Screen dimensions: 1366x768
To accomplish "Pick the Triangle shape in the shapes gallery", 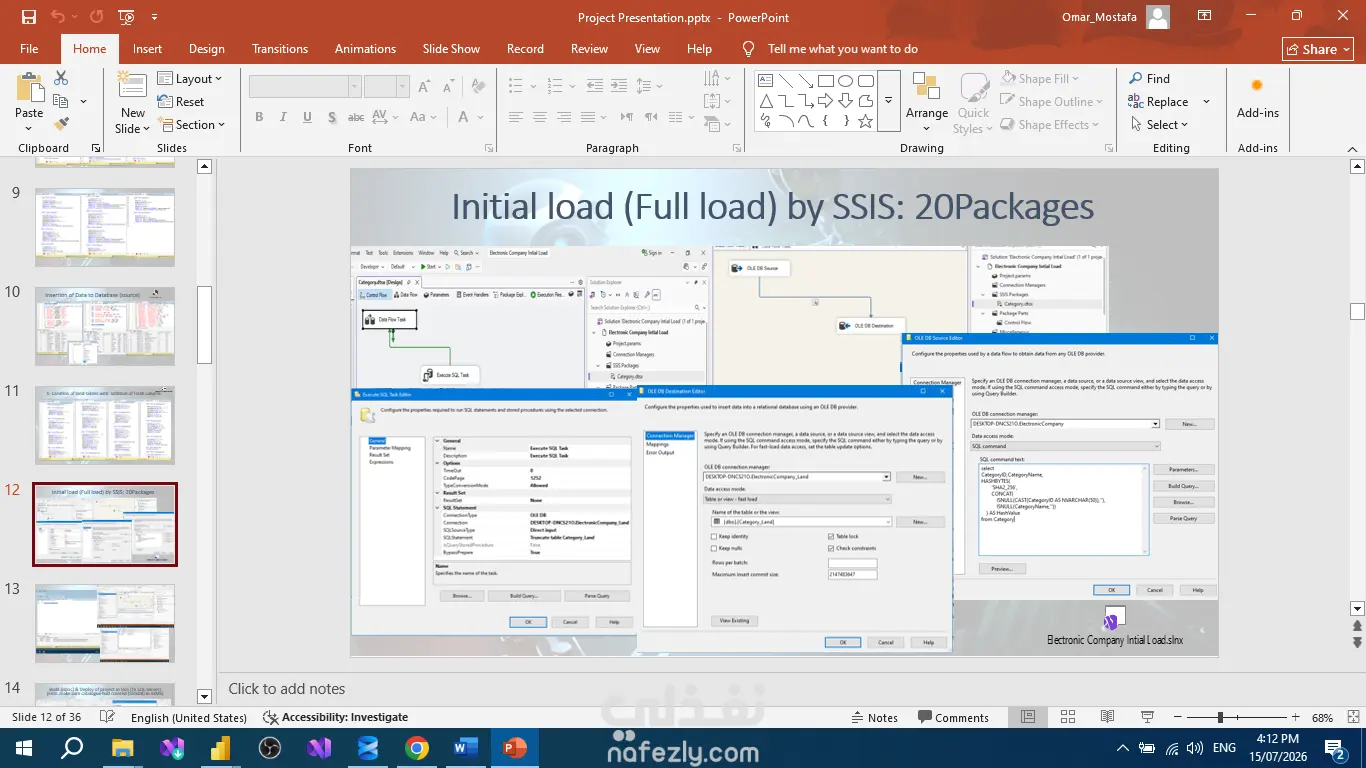I will click(766, 101).
